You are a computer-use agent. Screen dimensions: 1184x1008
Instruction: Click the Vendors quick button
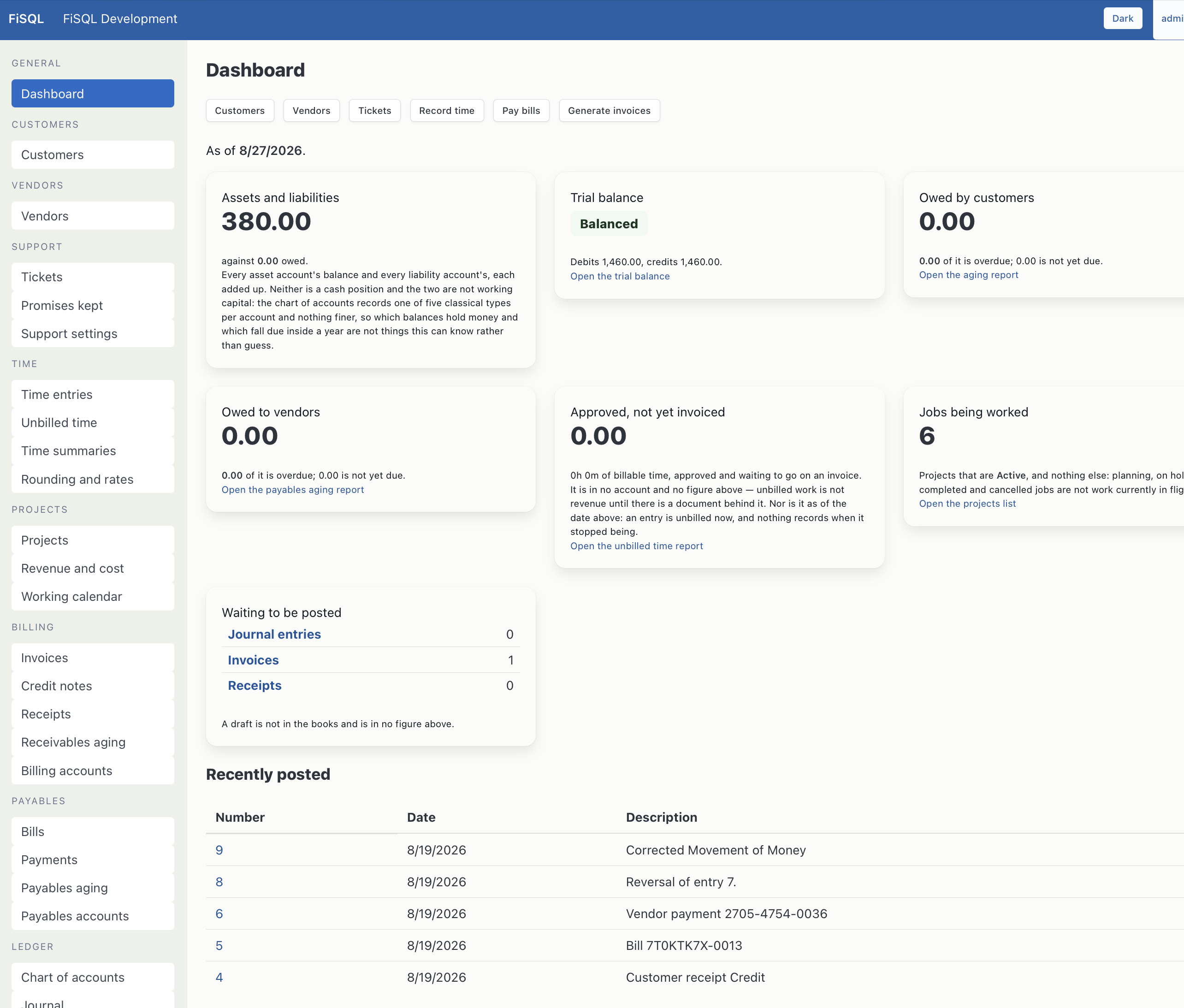click(x=311, y=110)
